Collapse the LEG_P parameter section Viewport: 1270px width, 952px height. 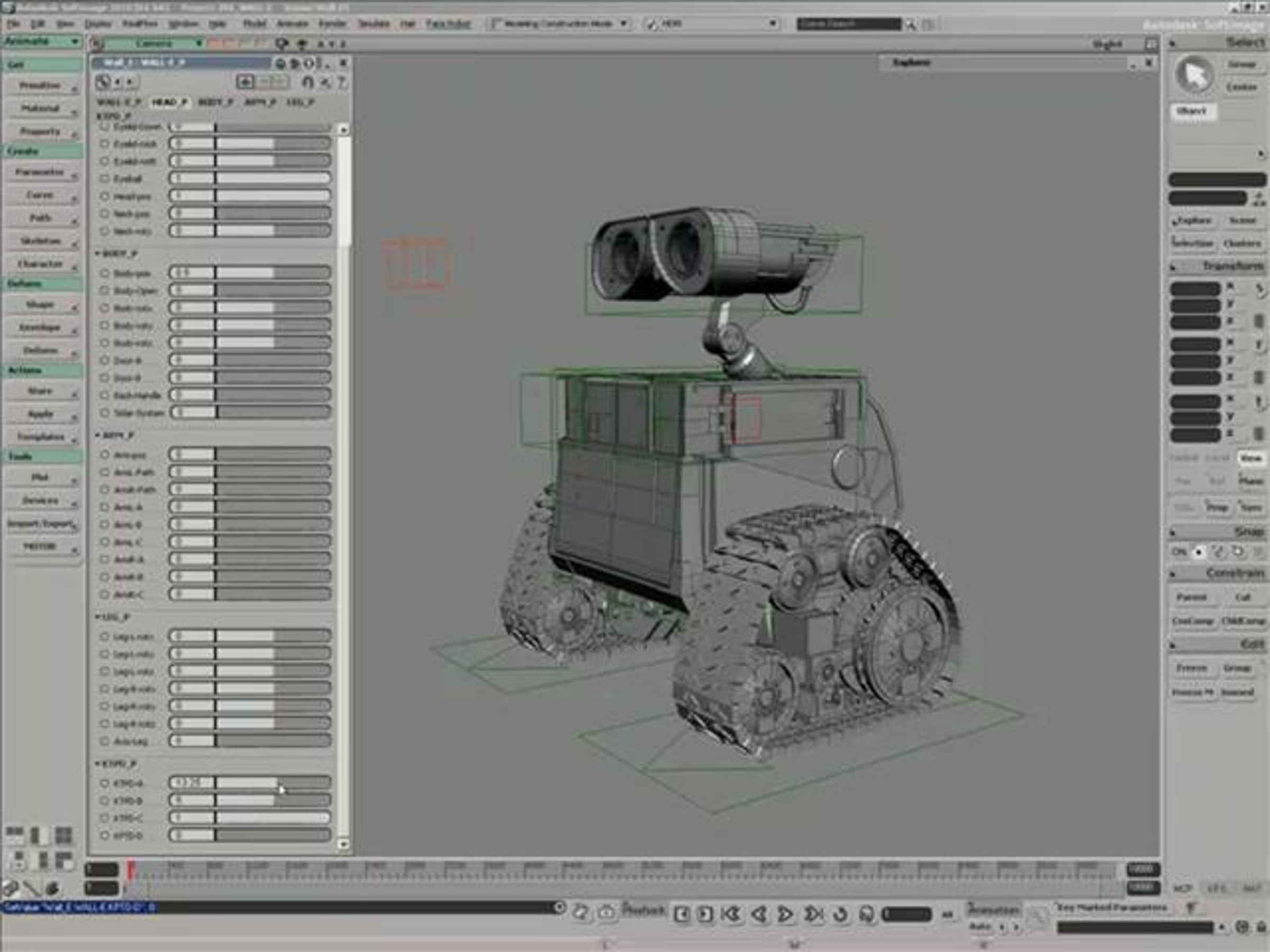click(x=97, y=617)
